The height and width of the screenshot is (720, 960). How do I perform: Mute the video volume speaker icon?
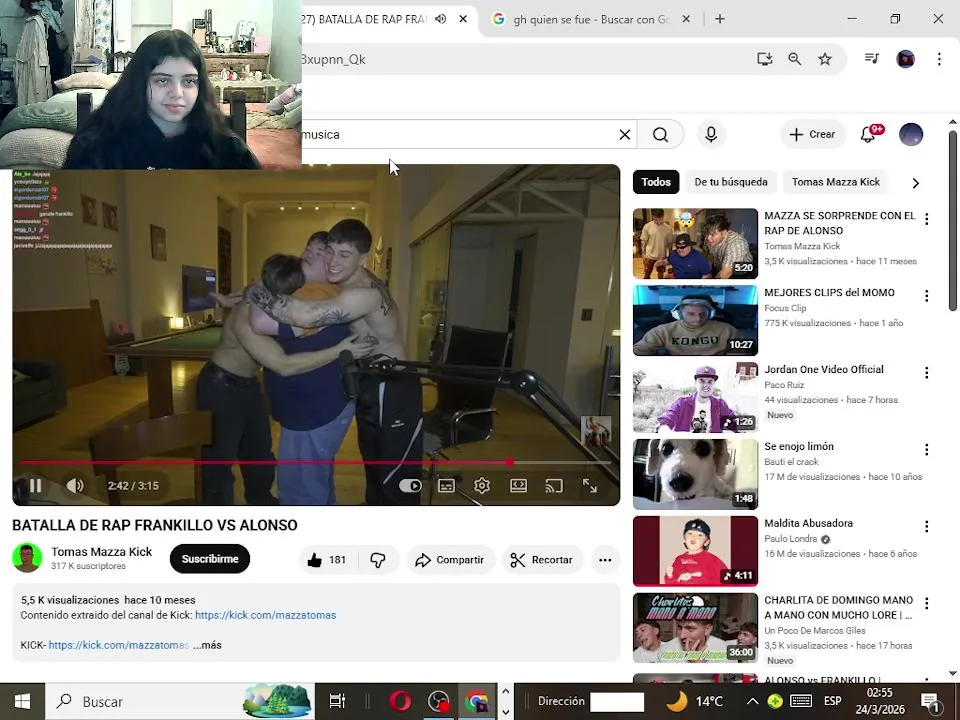[75, 486]
